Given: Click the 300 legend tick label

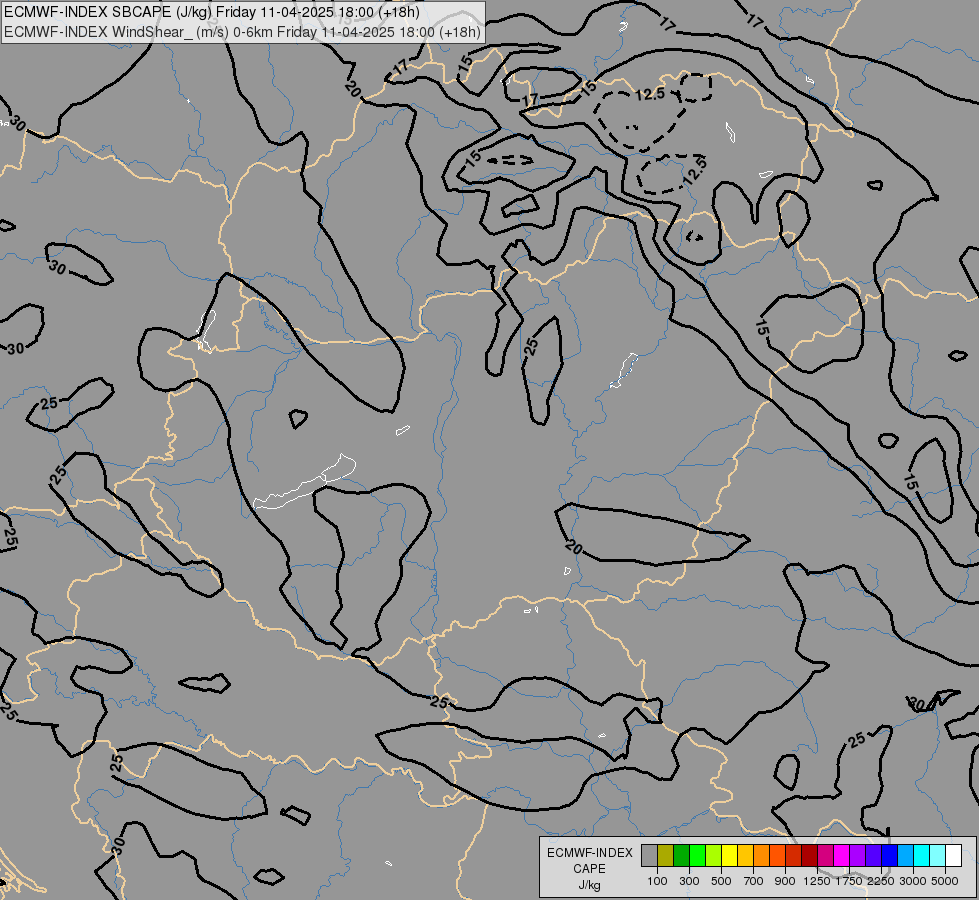Looking at the screenshot, I should 689,881.
